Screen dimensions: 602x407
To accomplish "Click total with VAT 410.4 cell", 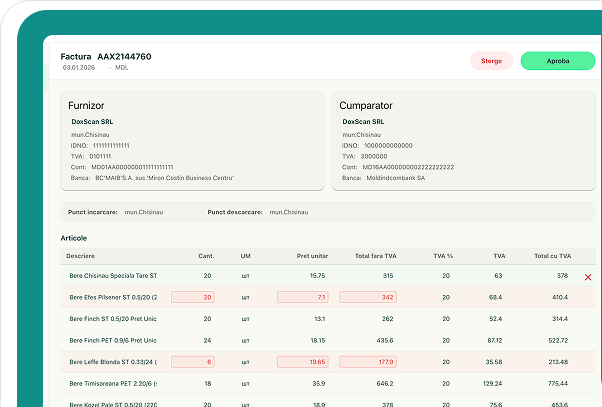I will pyautogui.click(x=560, y=297).
